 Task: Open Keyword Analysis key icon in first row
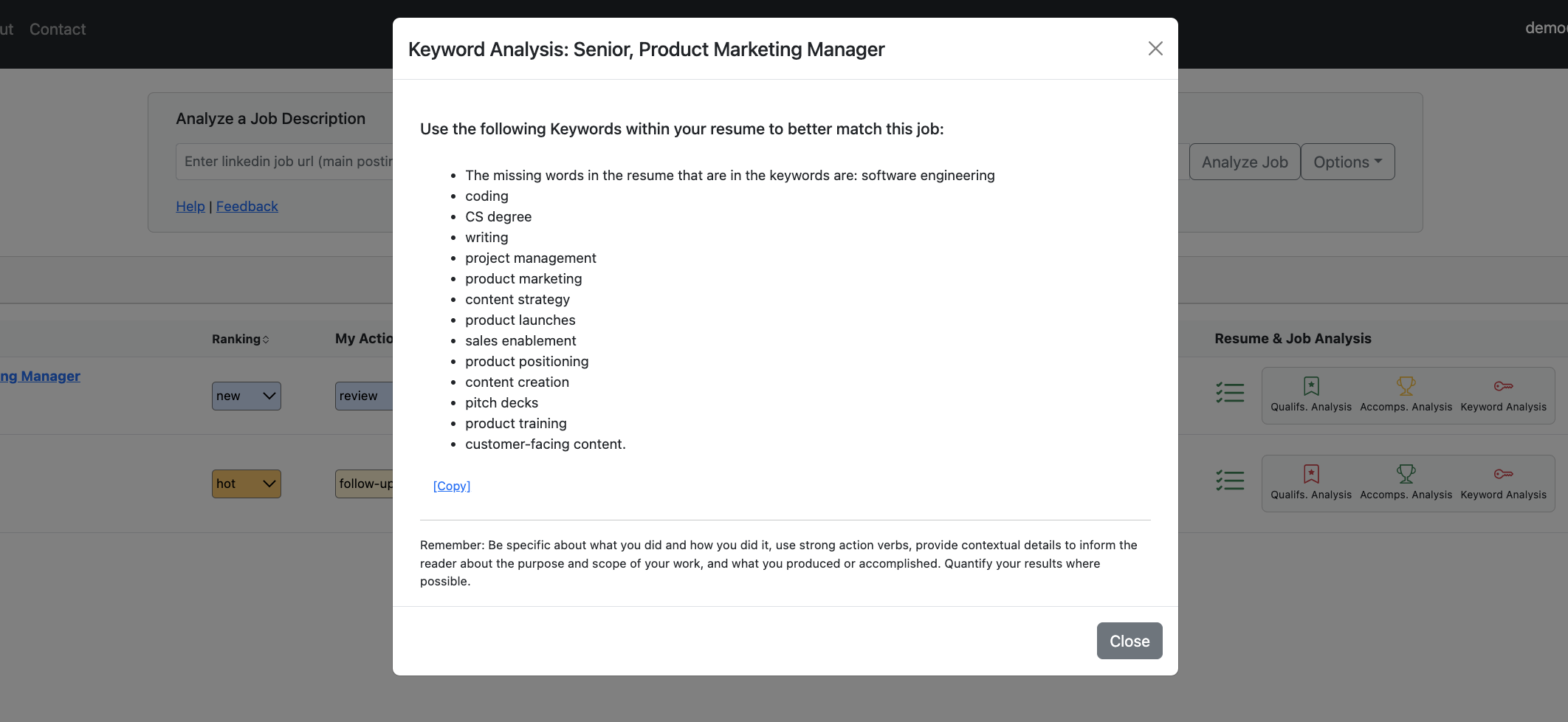(x=1503, y=386)
